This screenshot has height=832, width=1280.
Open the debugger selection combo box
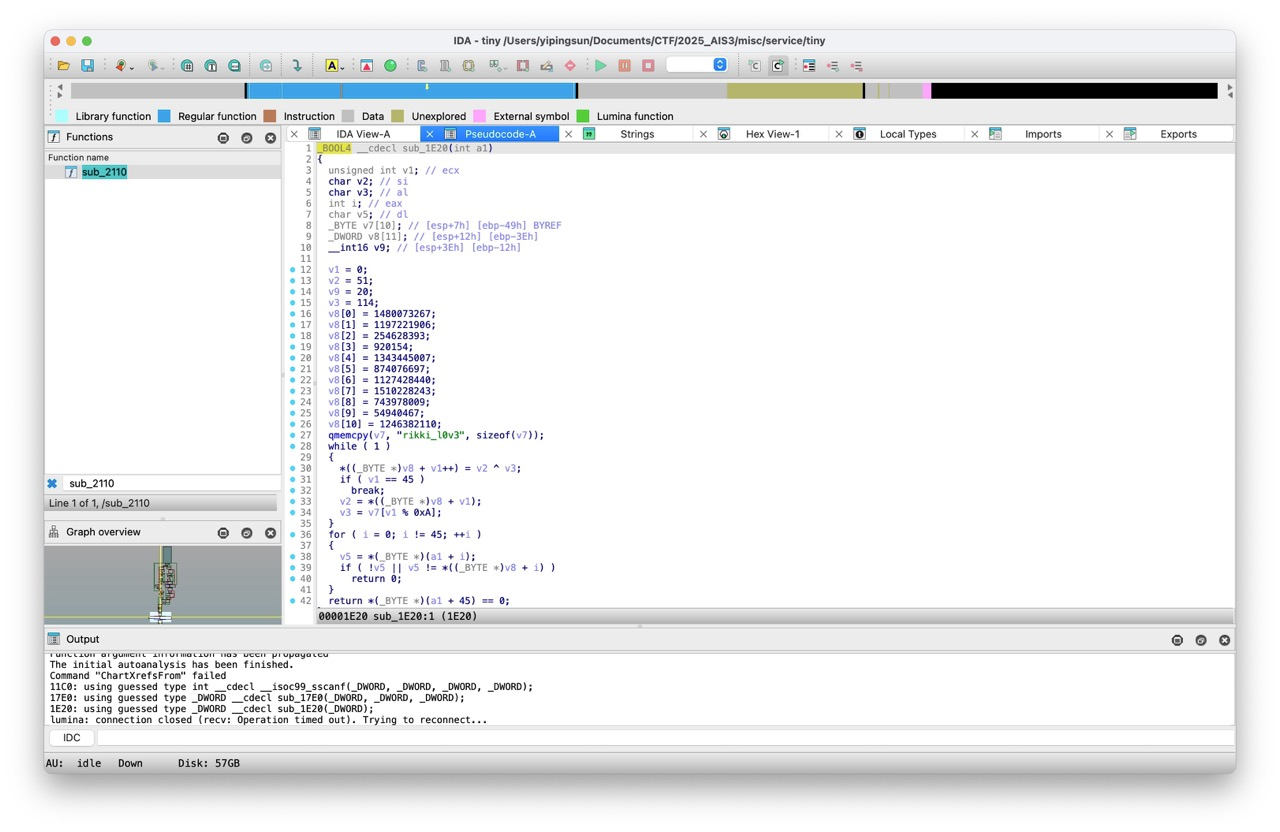click(697, 65)
